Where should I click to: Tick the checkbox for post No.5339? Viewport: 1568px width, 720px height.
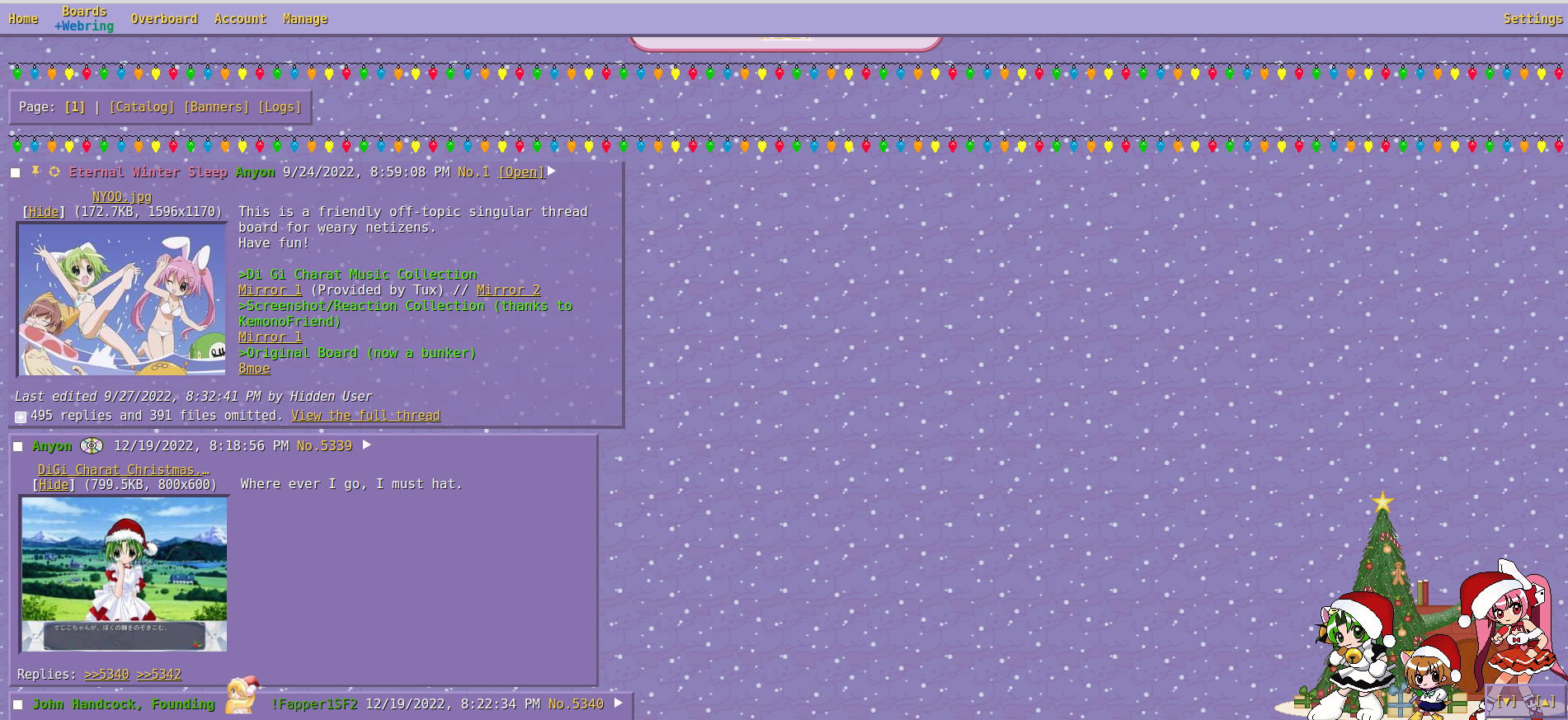[x=17, y=446]
